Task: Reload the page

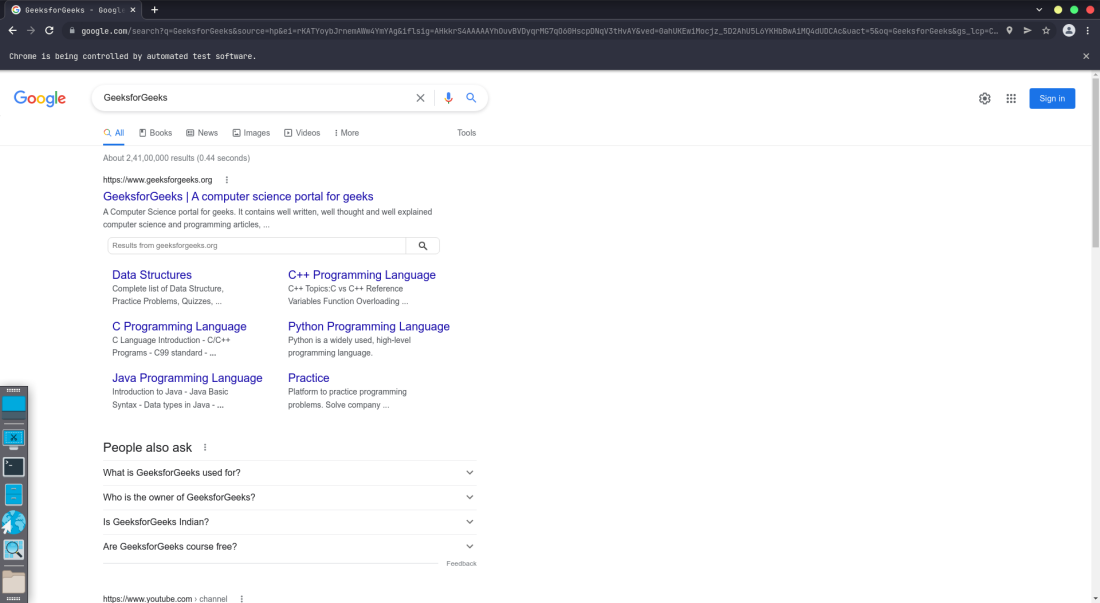Action: [49, 31]
